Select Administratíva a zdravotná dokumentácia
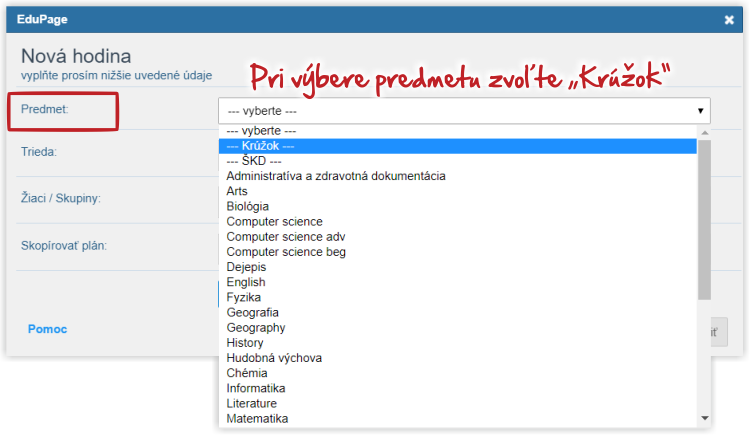750x435 pixels. click(458, 176)
